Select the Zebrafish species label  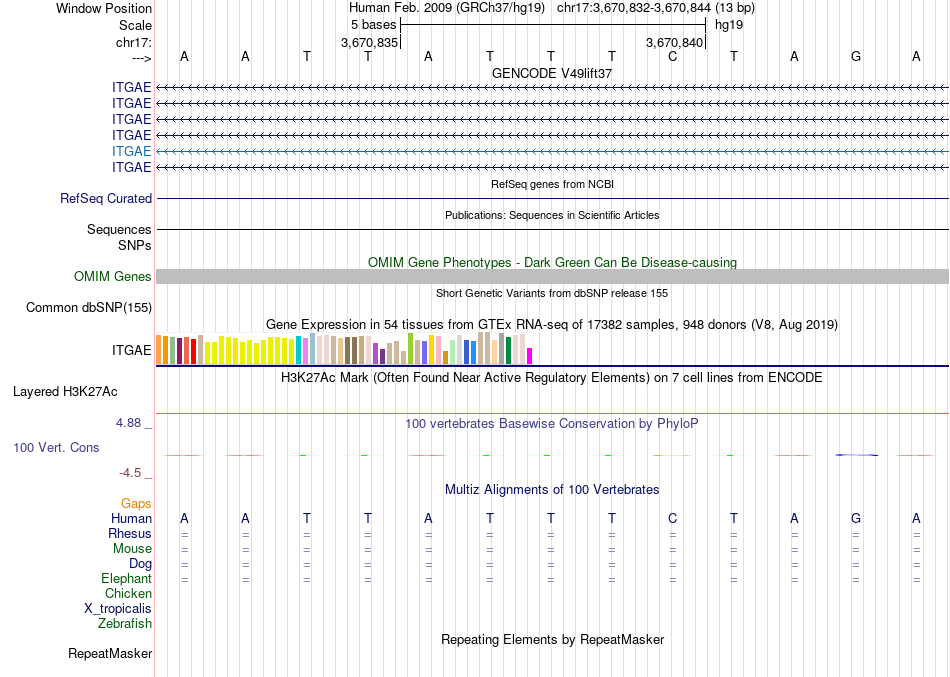tap(125, 624)
